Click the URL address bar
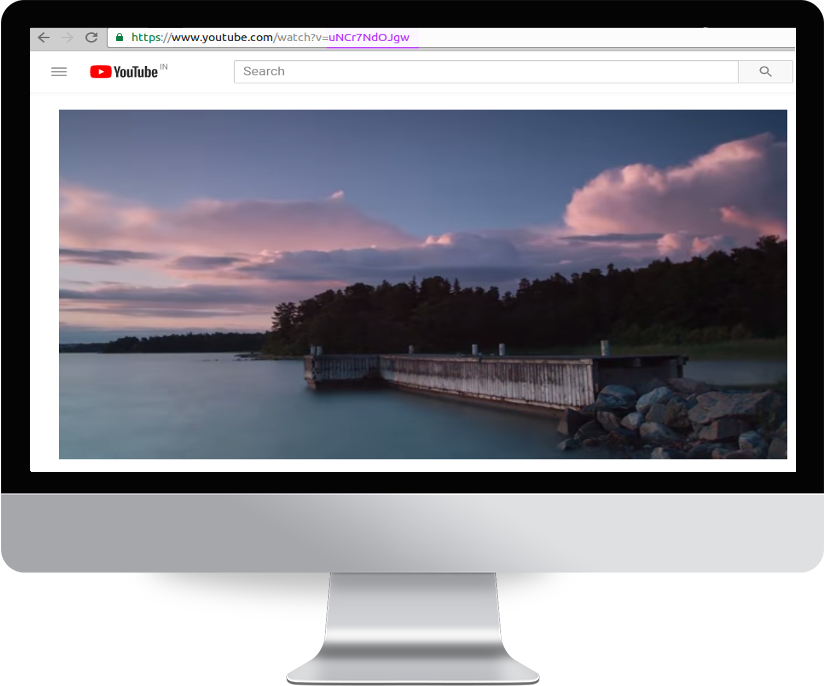Screen dimensions: 824x686 [x=451, y=37]
